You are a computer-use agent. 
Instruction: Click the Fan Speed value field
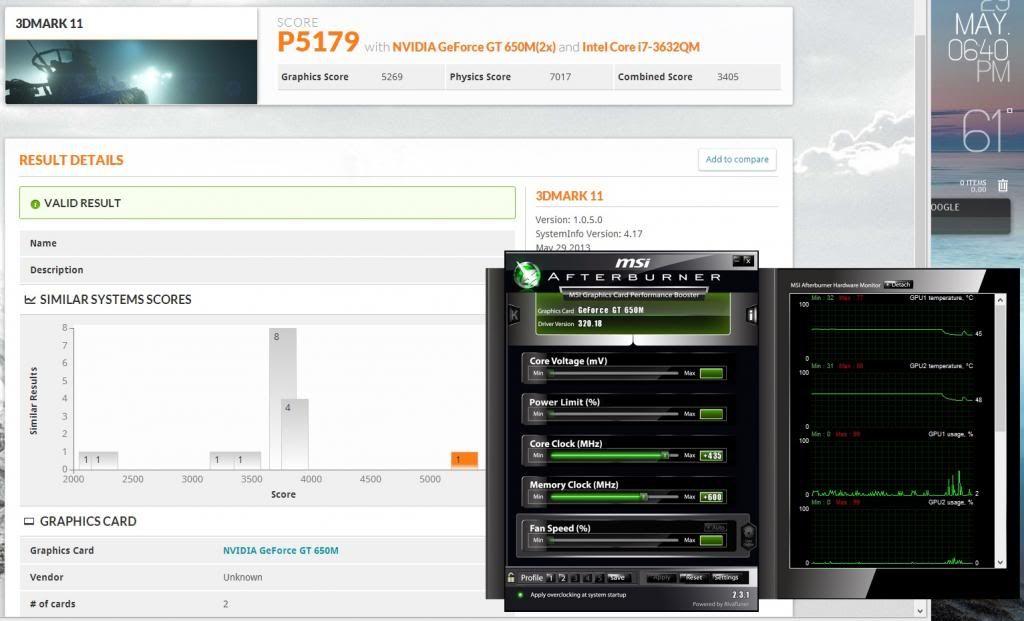[x=711, y=541]
